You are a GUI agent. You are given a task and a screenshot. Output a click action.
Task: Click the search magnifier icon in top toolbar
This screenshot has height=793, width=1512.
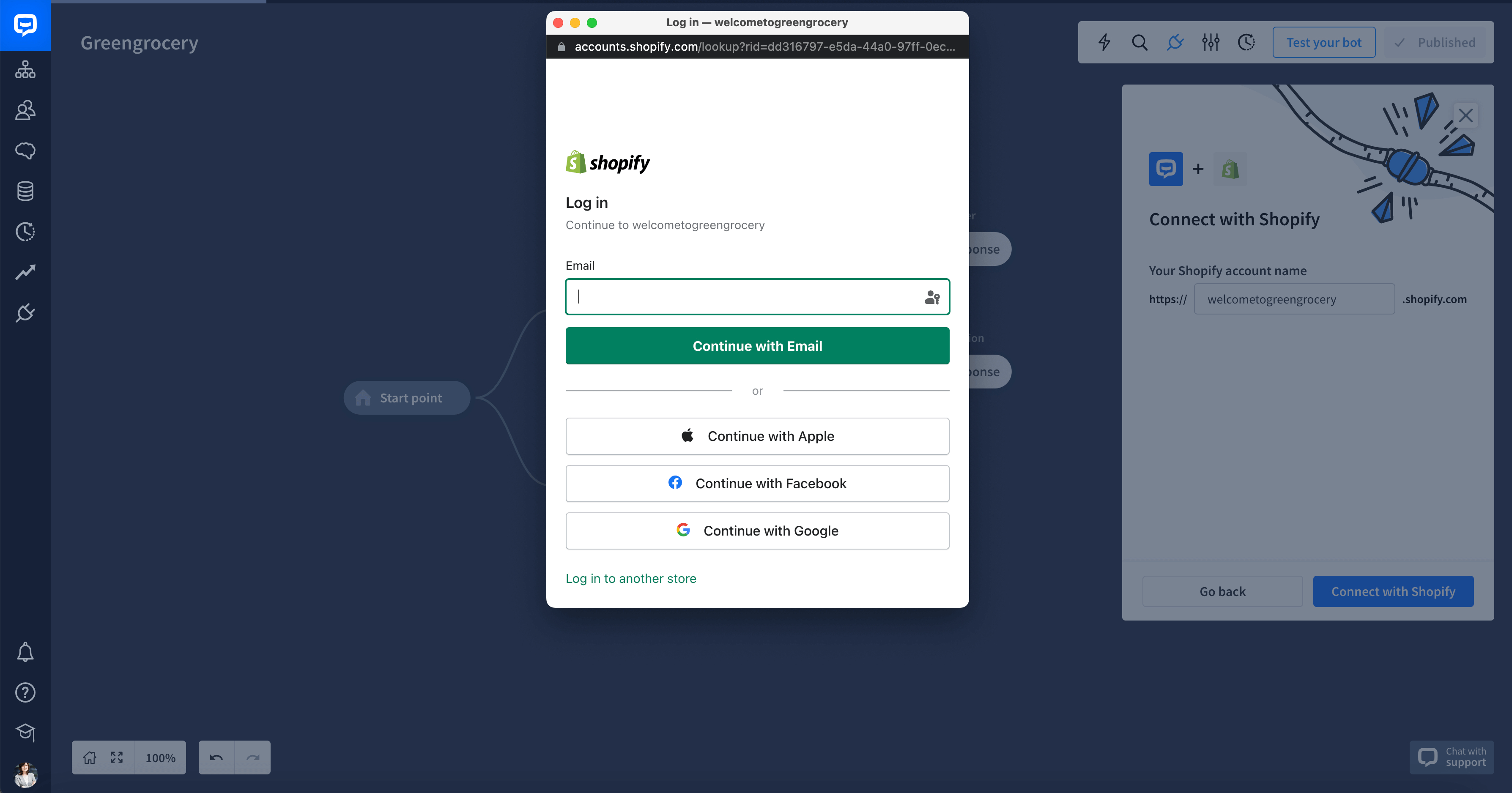click(1139, 42)
